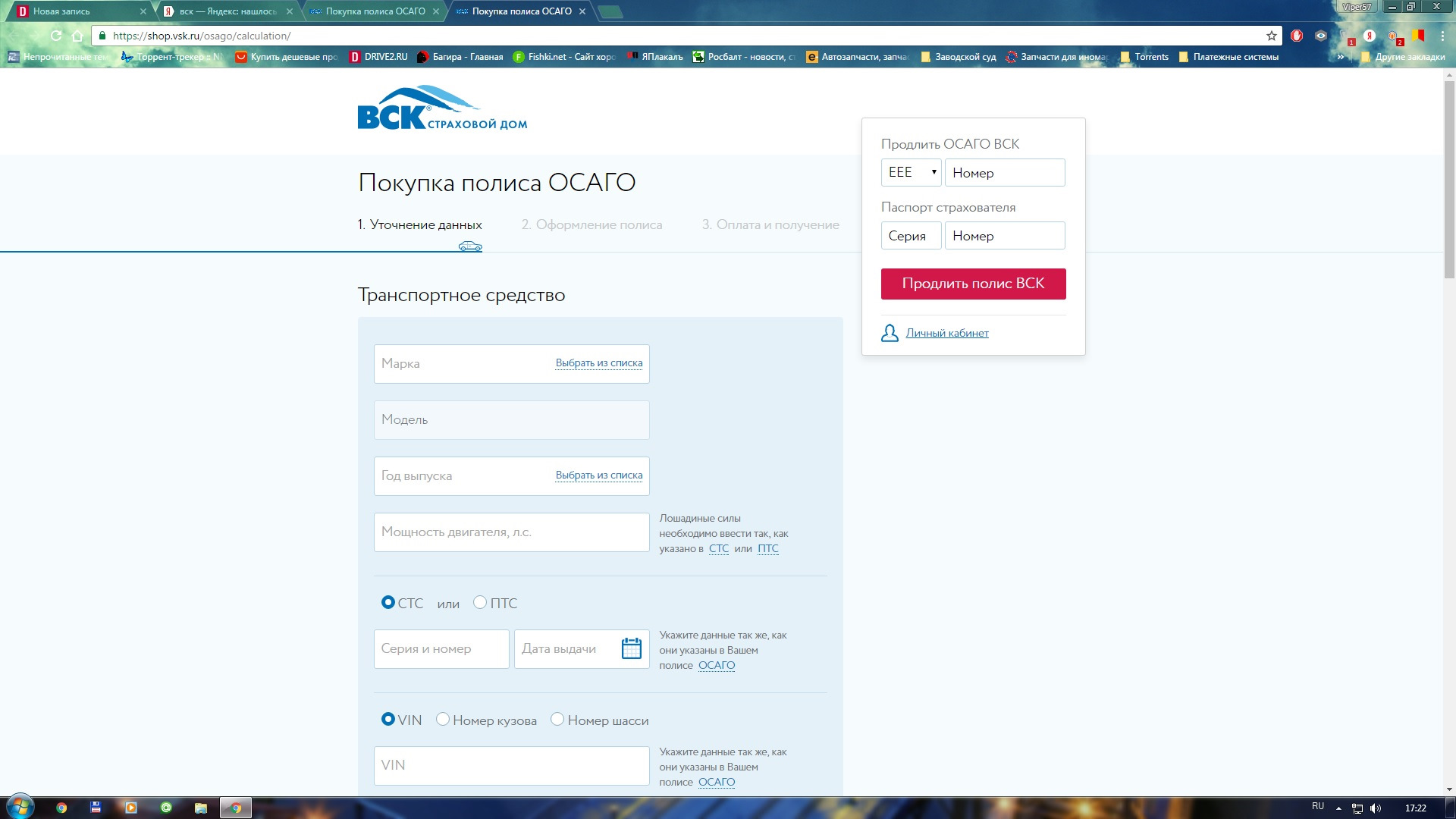
Task: Select the Номер кузова radio option
Action: pos(443,720)
